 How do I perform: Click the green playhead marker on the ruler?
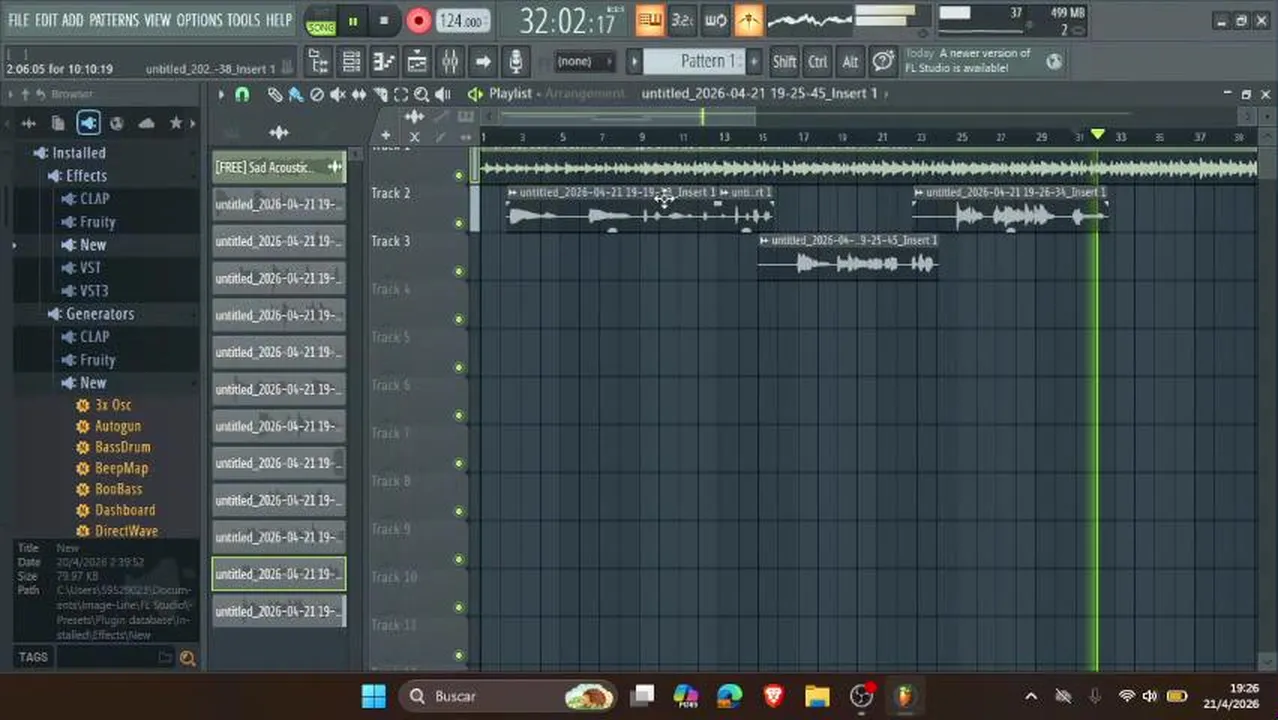click(1098, 134)
